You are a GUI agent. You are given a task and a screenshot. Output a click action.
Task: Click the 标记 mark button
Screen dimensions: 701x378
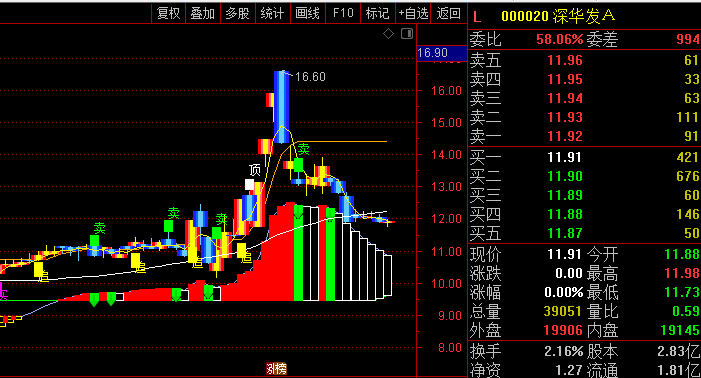pyautogui.click(x=378, y=13)
